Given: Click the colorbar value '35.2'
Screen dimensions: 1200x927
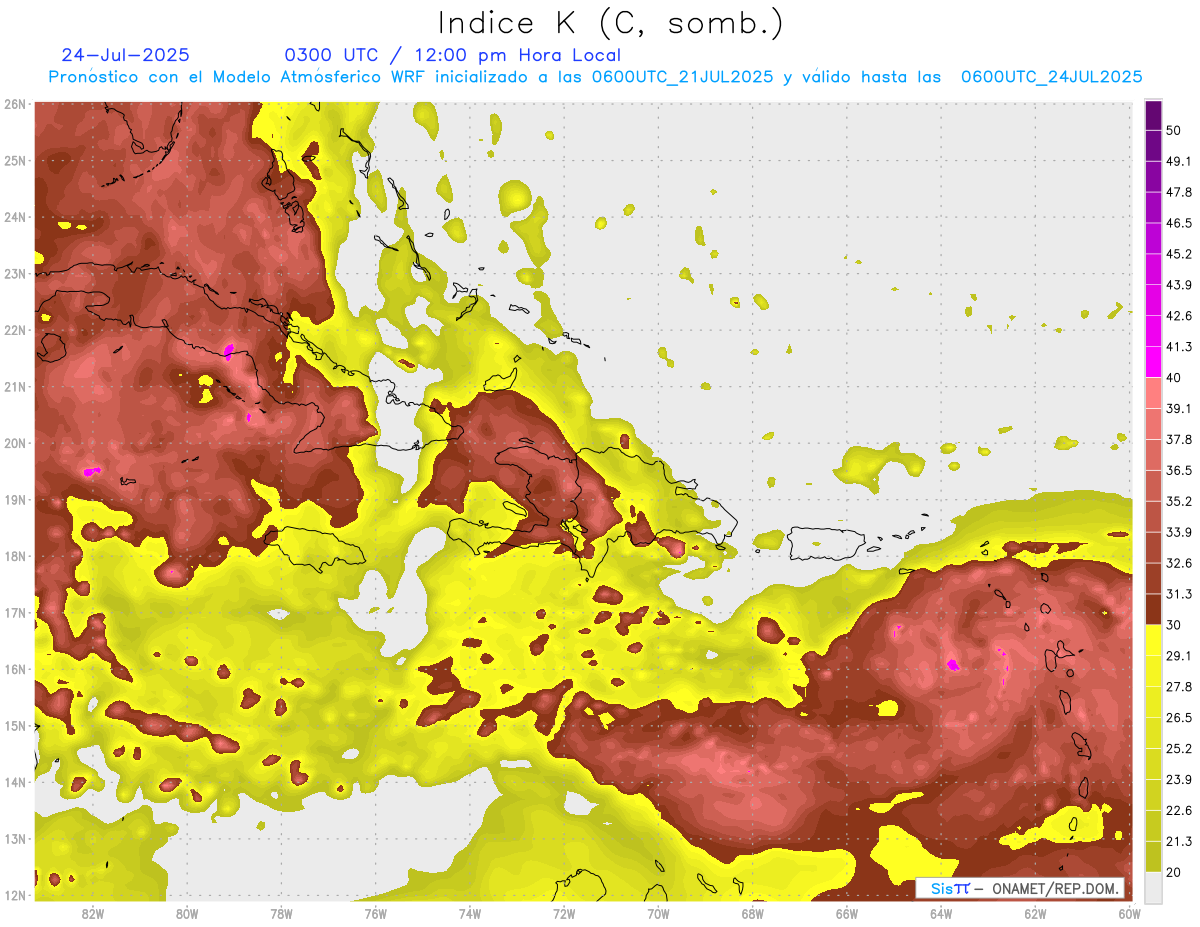Looking at the screenshot, I should pyautogui.click(x=1179, y=501).
